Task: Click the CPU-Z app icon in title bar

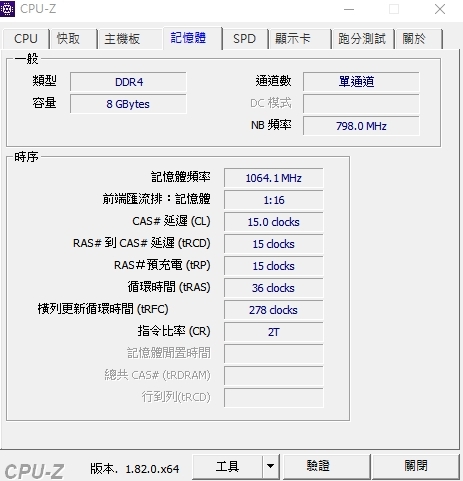Action: tap(7, 9)
